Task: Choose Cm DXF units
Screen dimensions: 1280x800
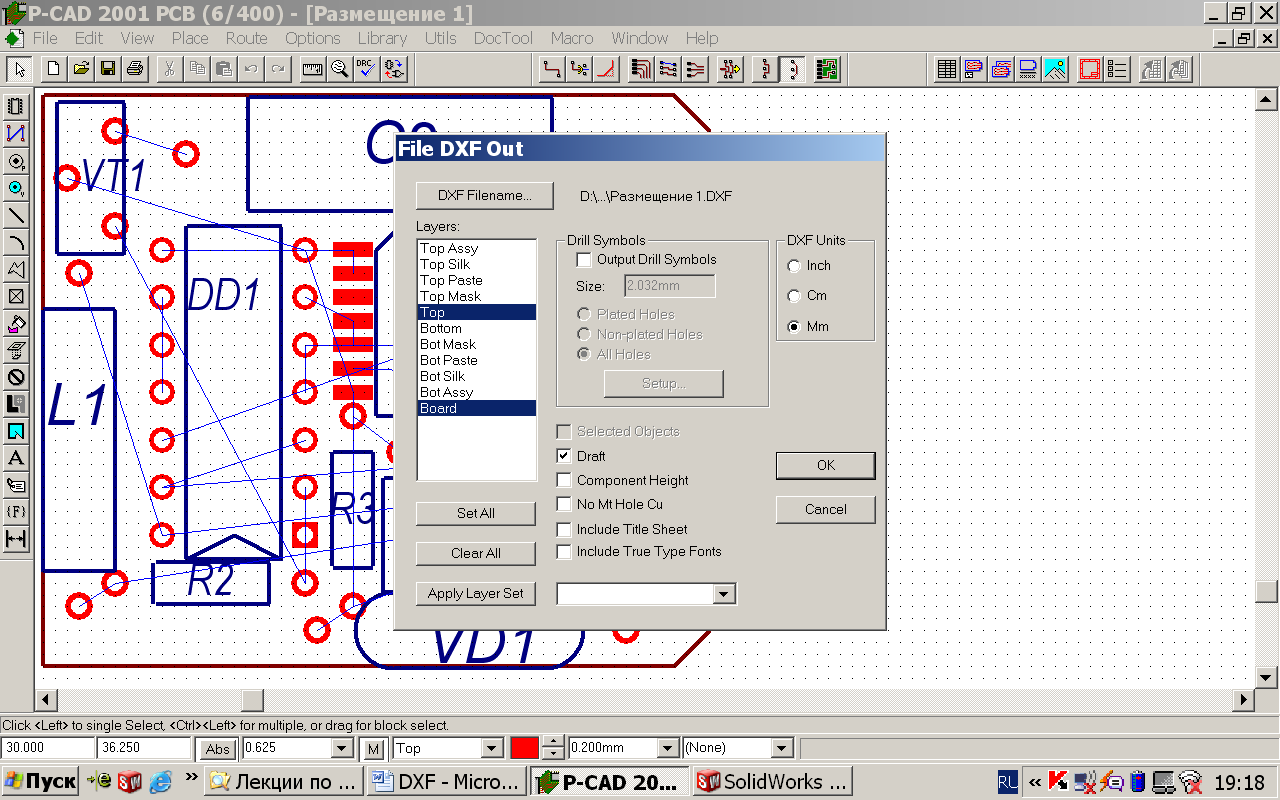Action: [x=794, y=296]
